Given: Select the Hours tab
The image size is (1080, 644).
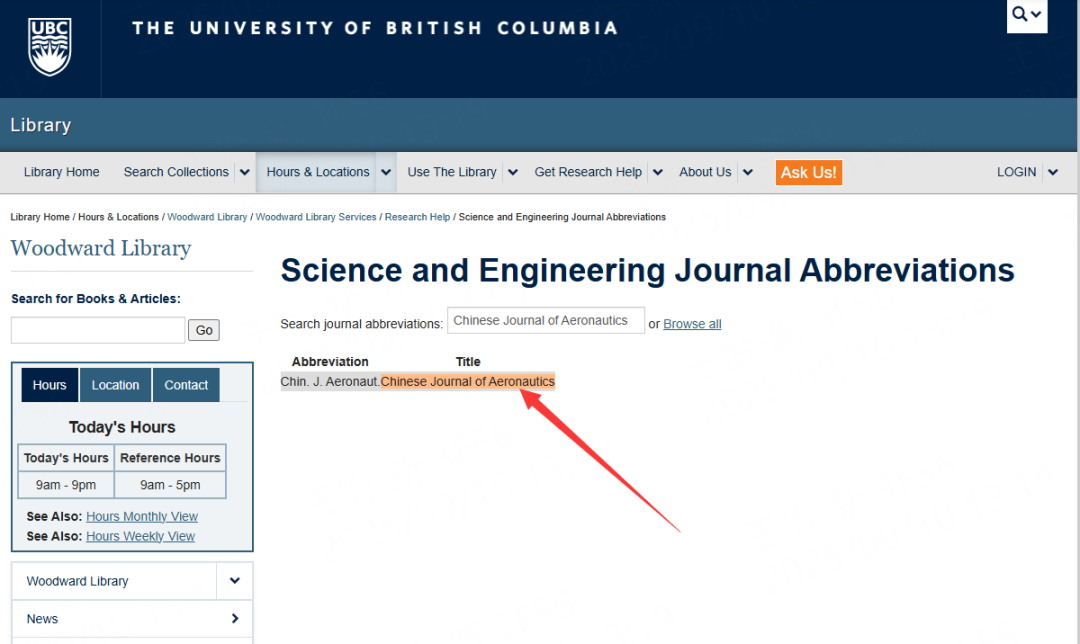Looking at the screenshot, I should pyautogui.click(x=50, y=385).
